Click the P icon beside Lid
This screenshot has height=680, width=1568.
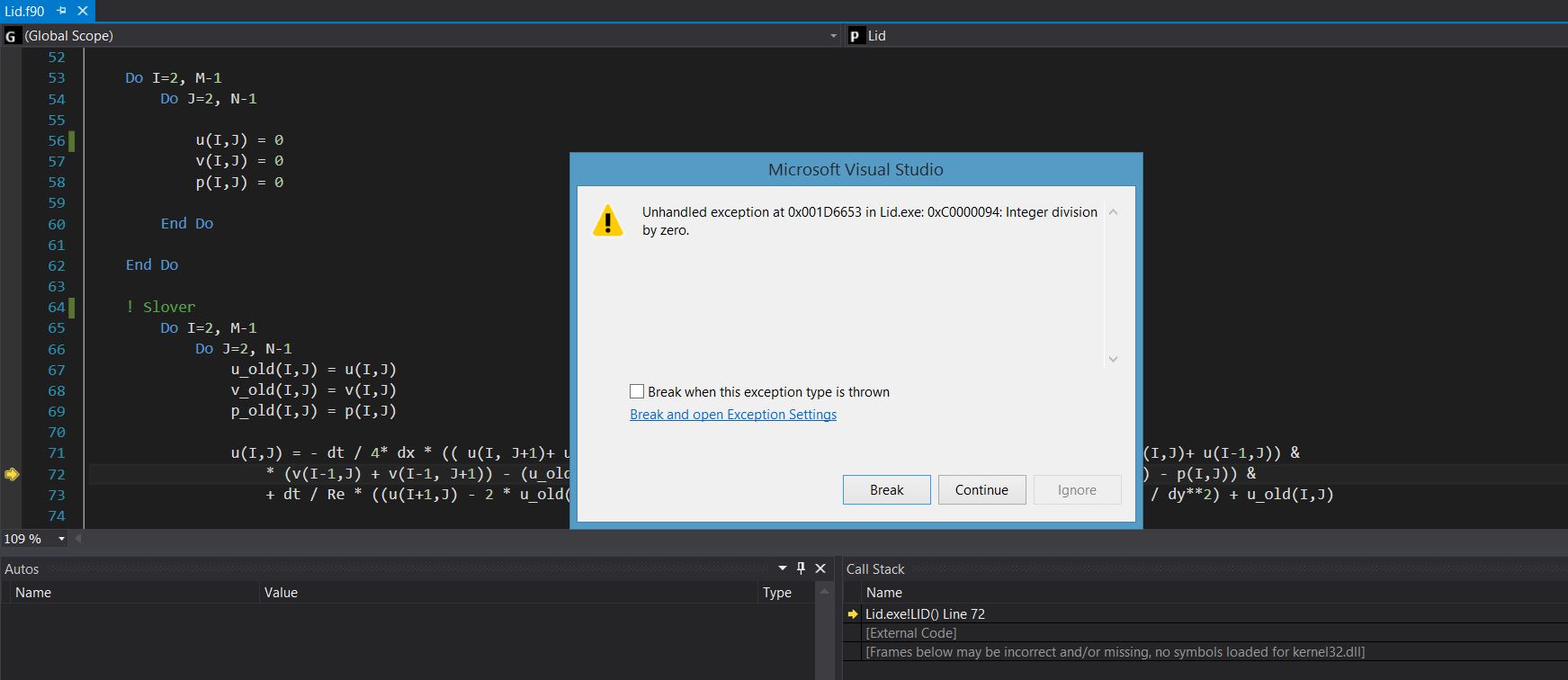[855, 36]
